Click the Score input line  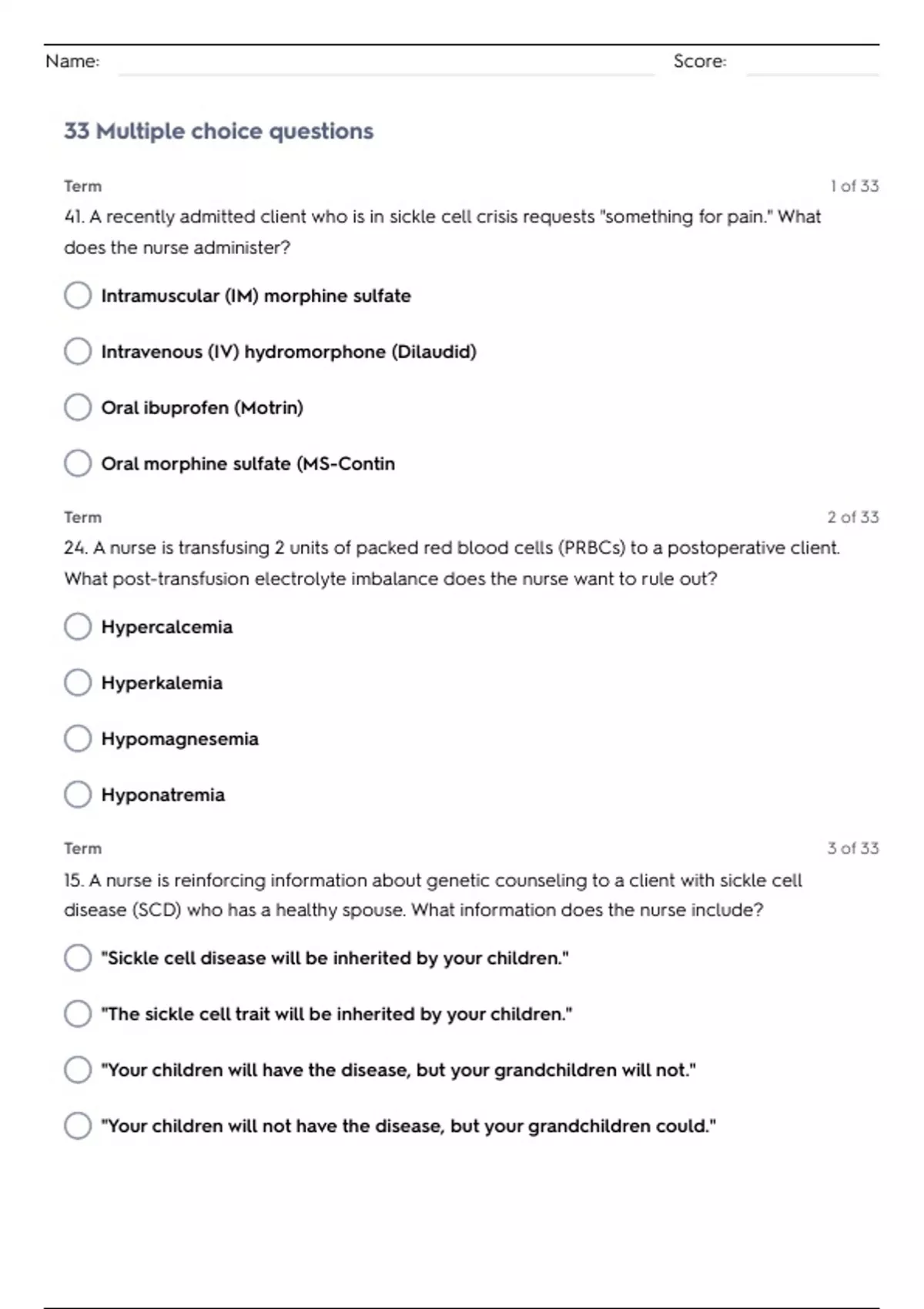point(812,63)
